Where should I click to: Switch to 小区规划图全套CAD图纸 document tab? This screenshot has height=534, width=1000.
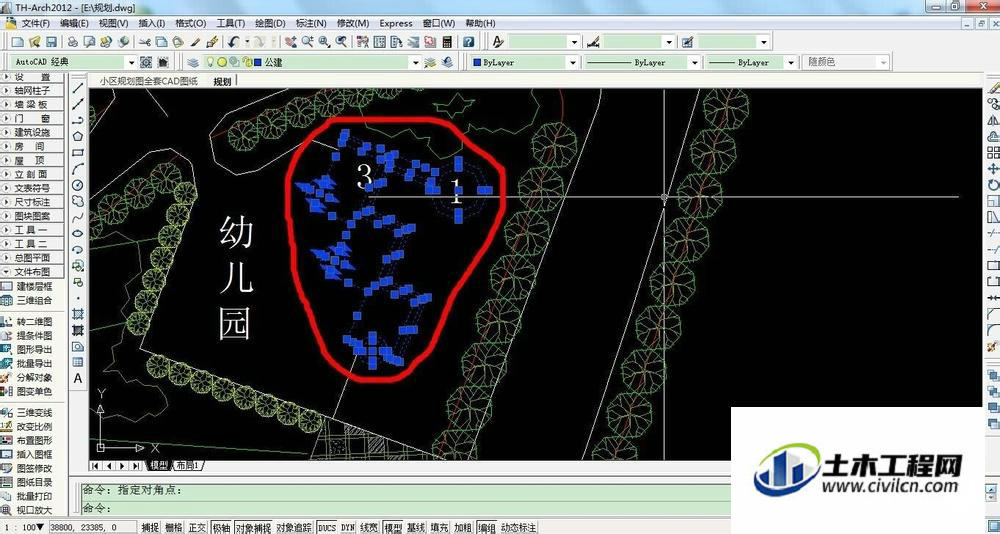click(x=149, y=81)
